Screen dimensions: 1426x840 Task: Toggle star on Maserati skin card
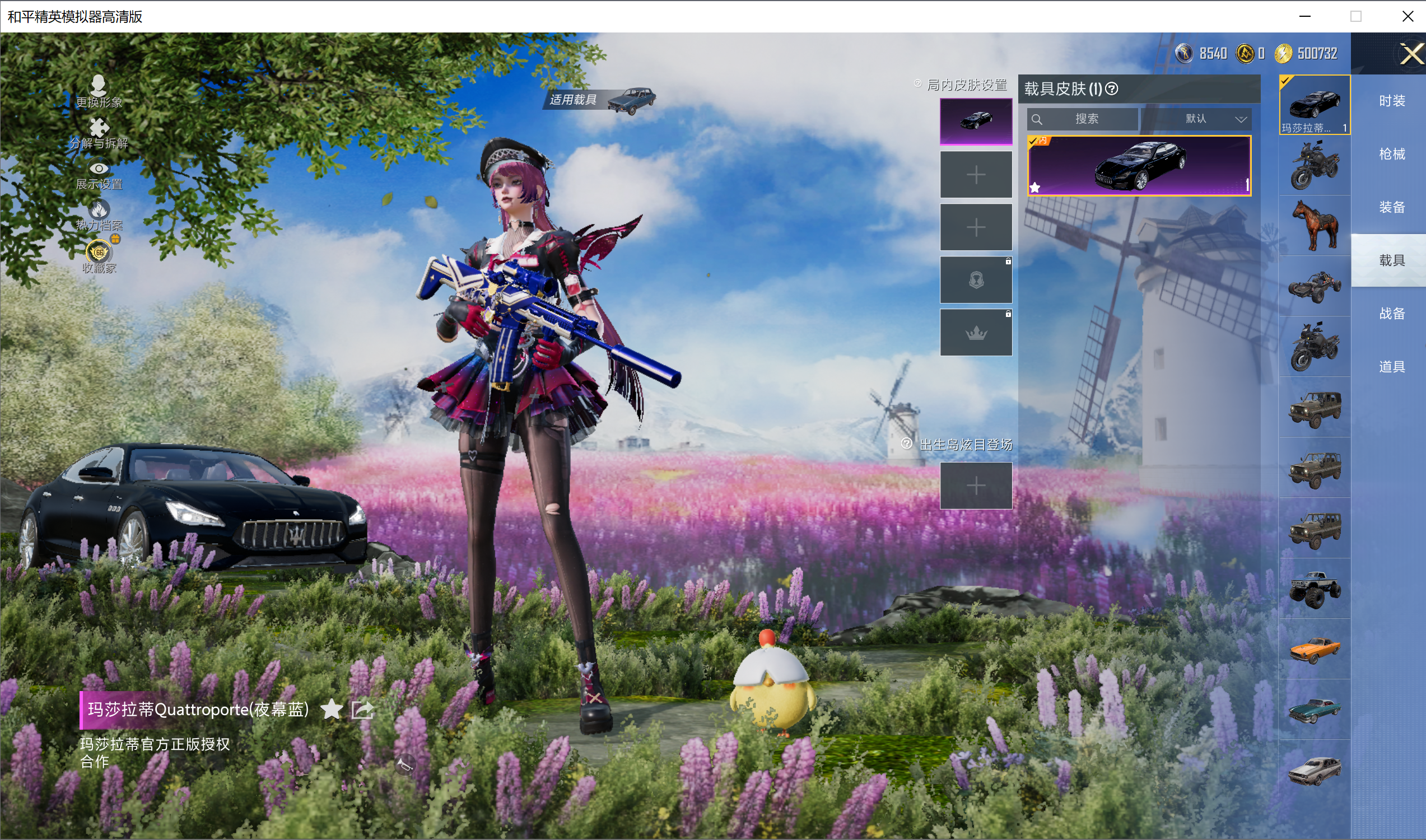click(1035, 188)
